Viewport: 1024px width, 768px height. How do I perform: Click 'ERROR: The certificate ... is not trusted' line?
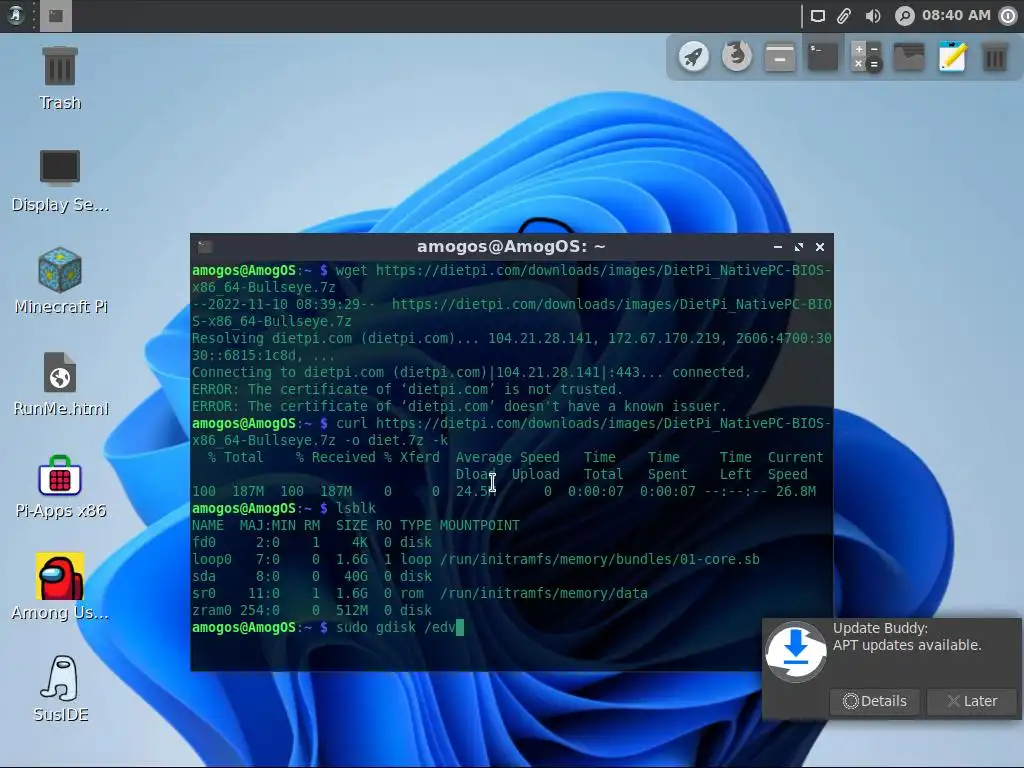(x=408, y=390)
